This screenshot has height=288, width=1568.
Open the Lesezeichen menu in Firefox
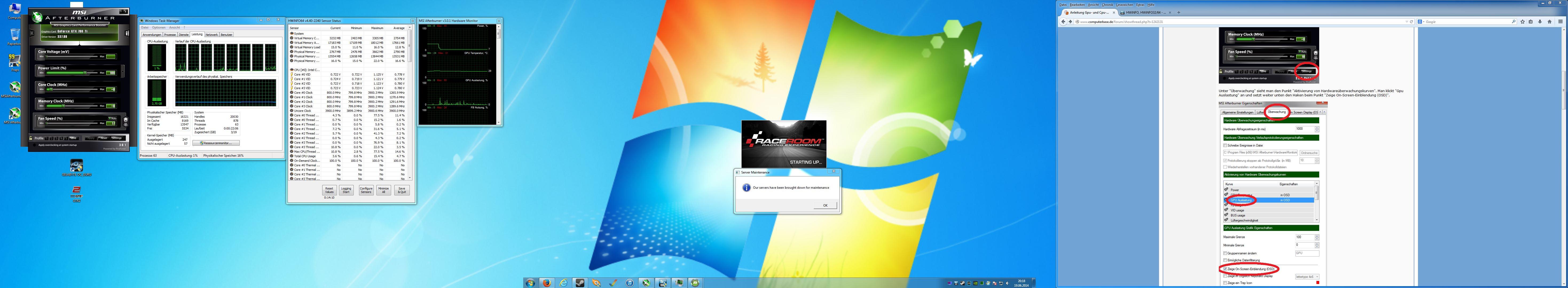pyautogui.click(x=1125, y=5)
